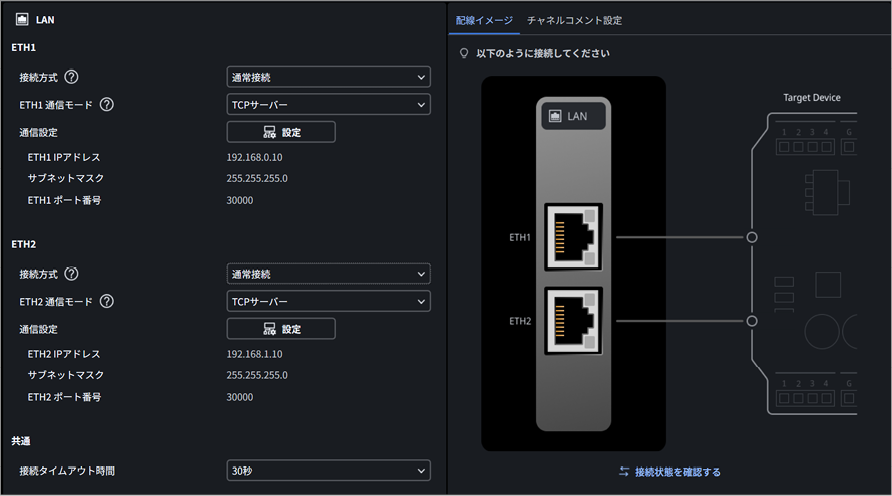
Task: Click 接続タイムアウト時間 label
Action: [67, 470]
